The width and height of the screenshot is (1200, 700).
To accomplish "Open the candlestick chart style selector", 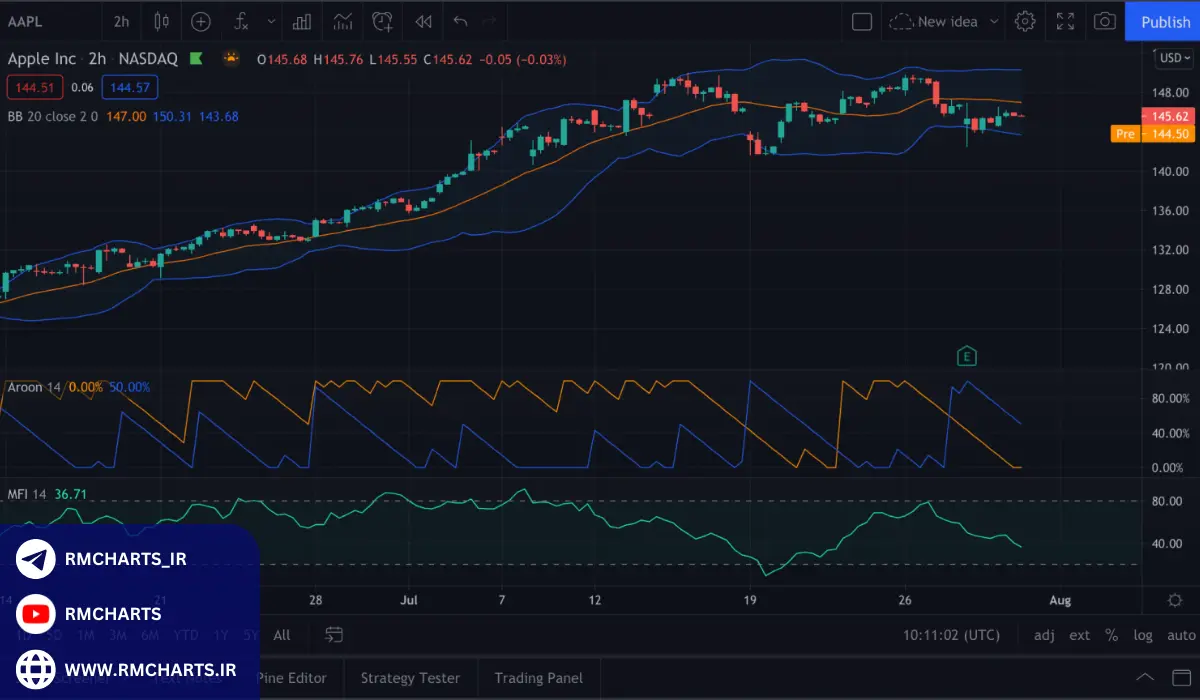I will click(162, 21).
